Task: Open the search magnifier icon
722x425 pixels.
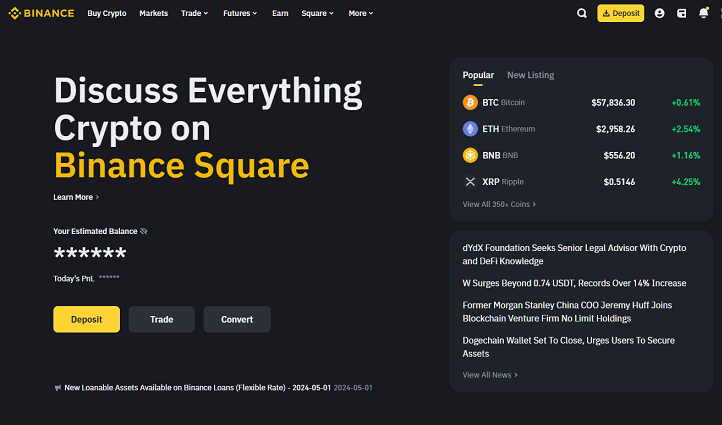Action: (582, 13)
